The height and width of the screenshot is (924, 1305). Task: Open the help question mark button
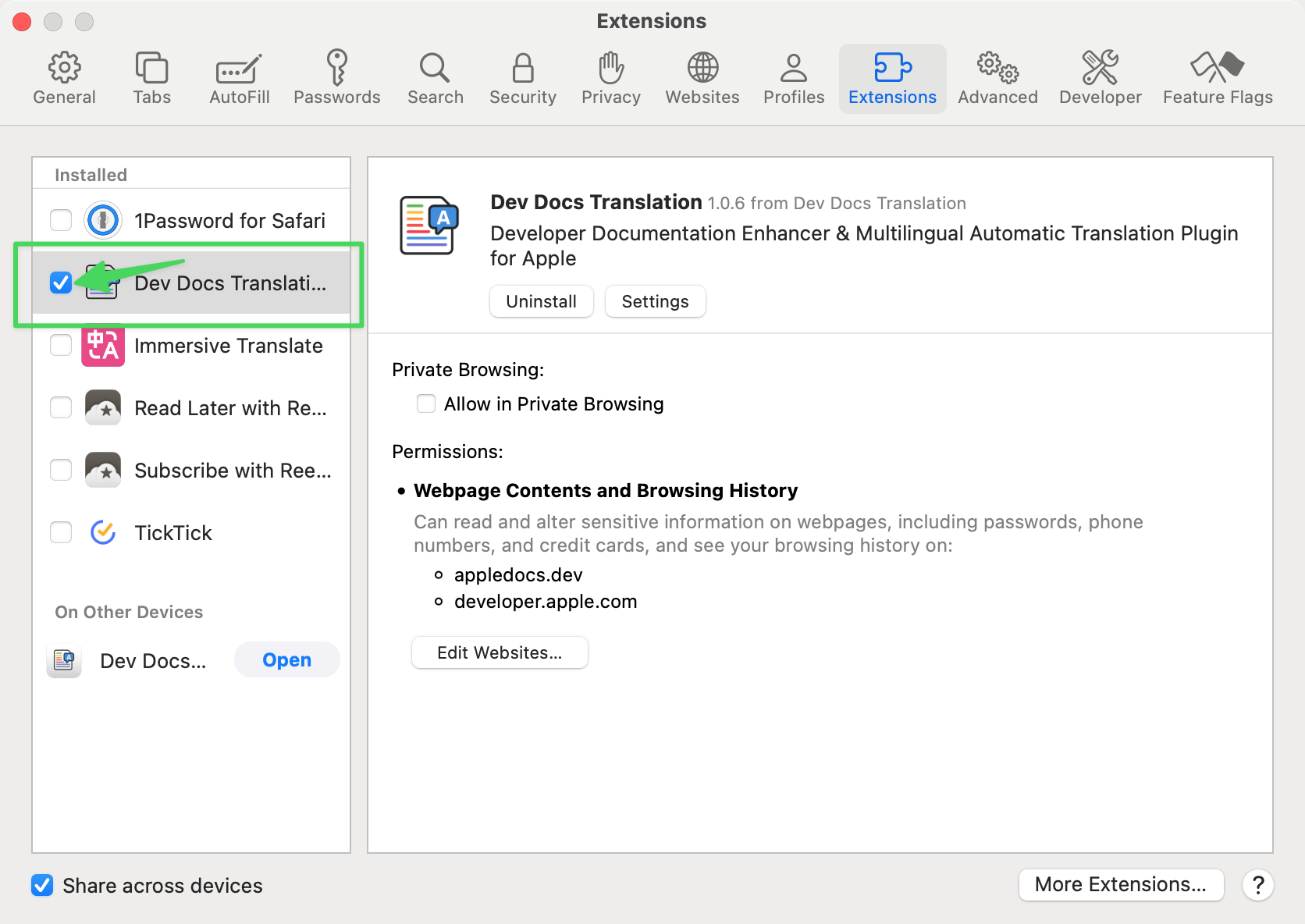pos(1257,885)
